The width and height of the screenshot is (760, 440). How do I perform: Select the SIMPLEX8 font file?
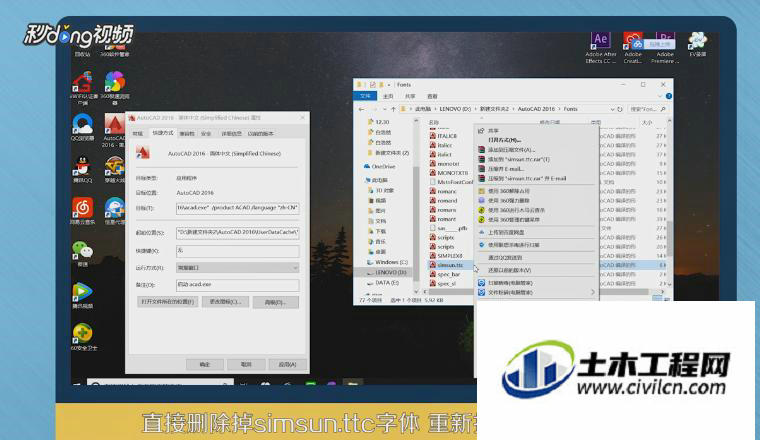pos(446,255)
